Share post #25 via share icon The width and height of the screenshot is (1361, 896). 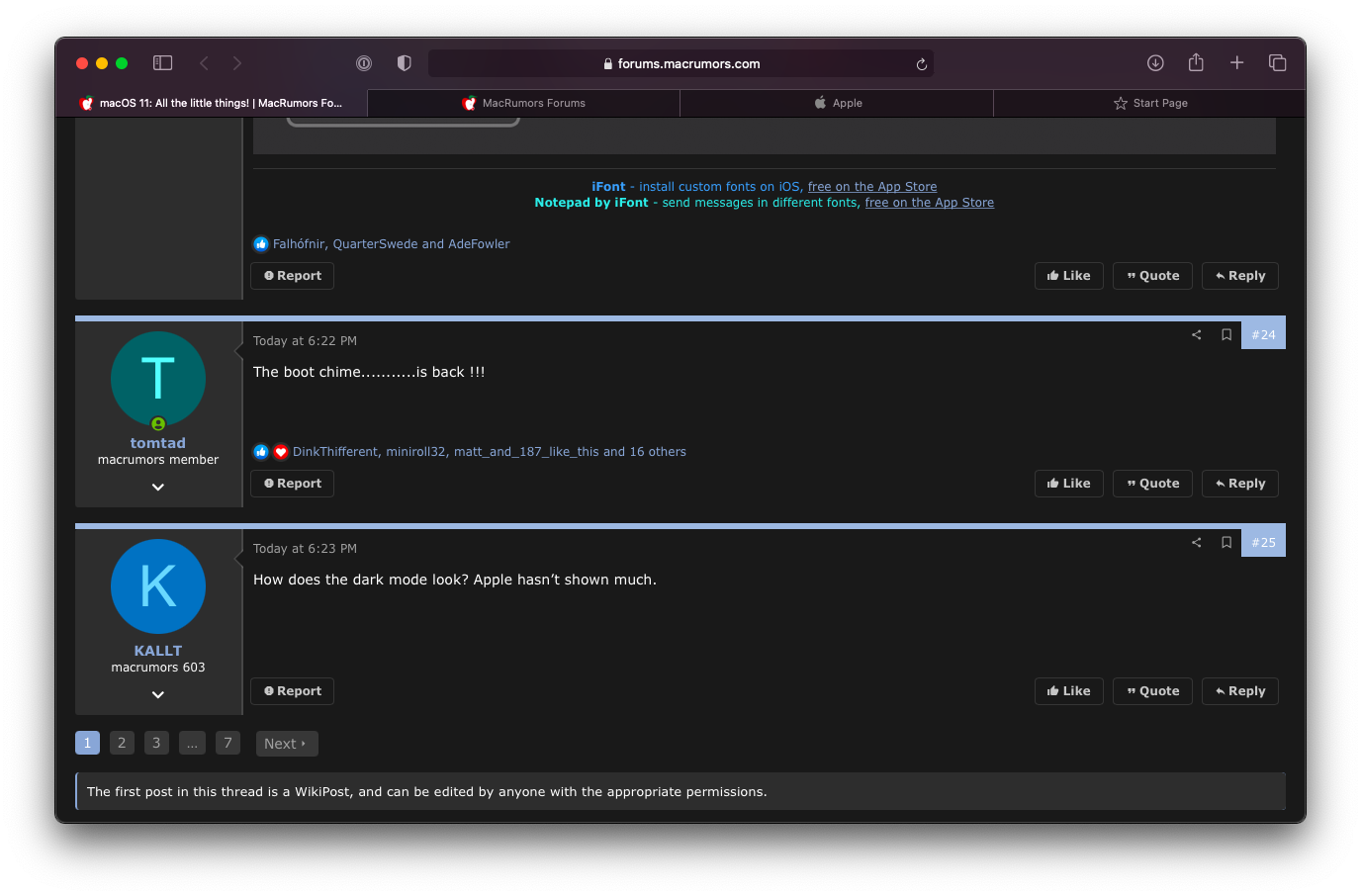pos(1197,542)
